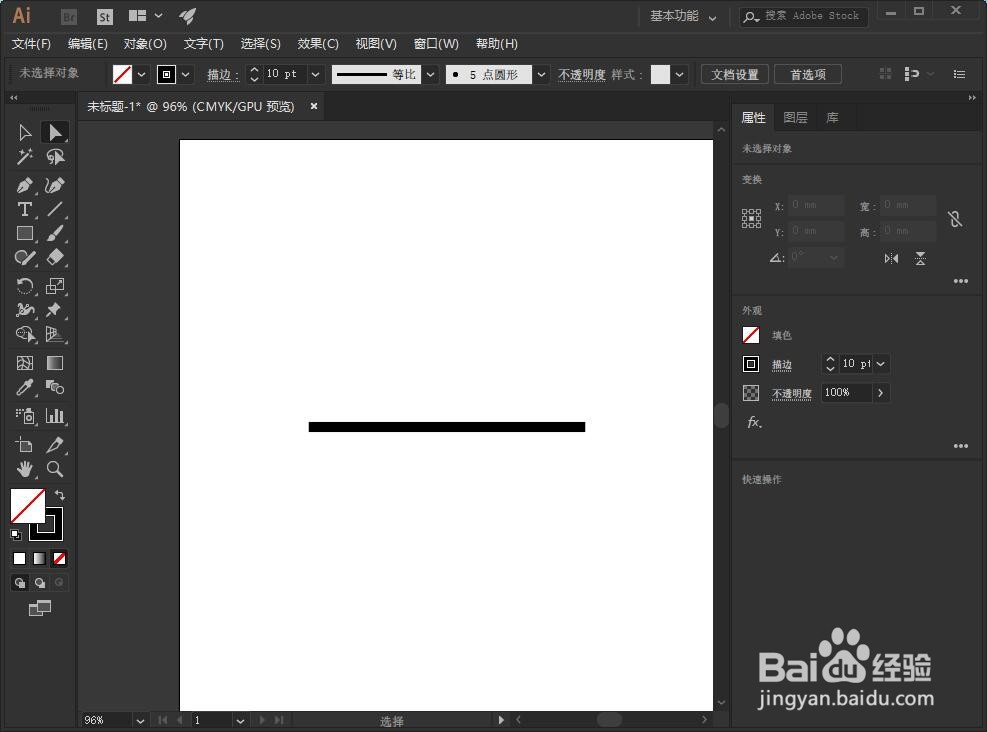Select the Shape Builder tool
Image resolution: width=987 pixels, height=732 pixels.
(x=25, y=334)
